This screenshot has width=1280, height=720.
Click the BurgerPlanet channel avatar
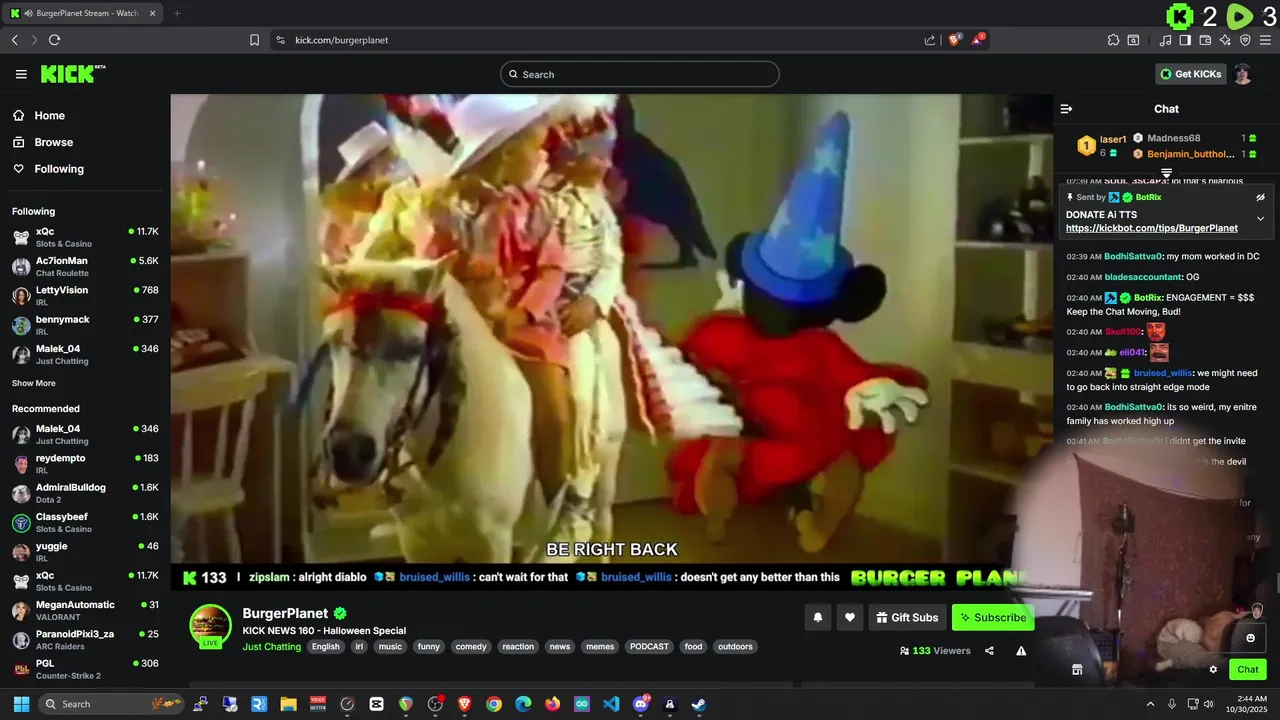211,627
